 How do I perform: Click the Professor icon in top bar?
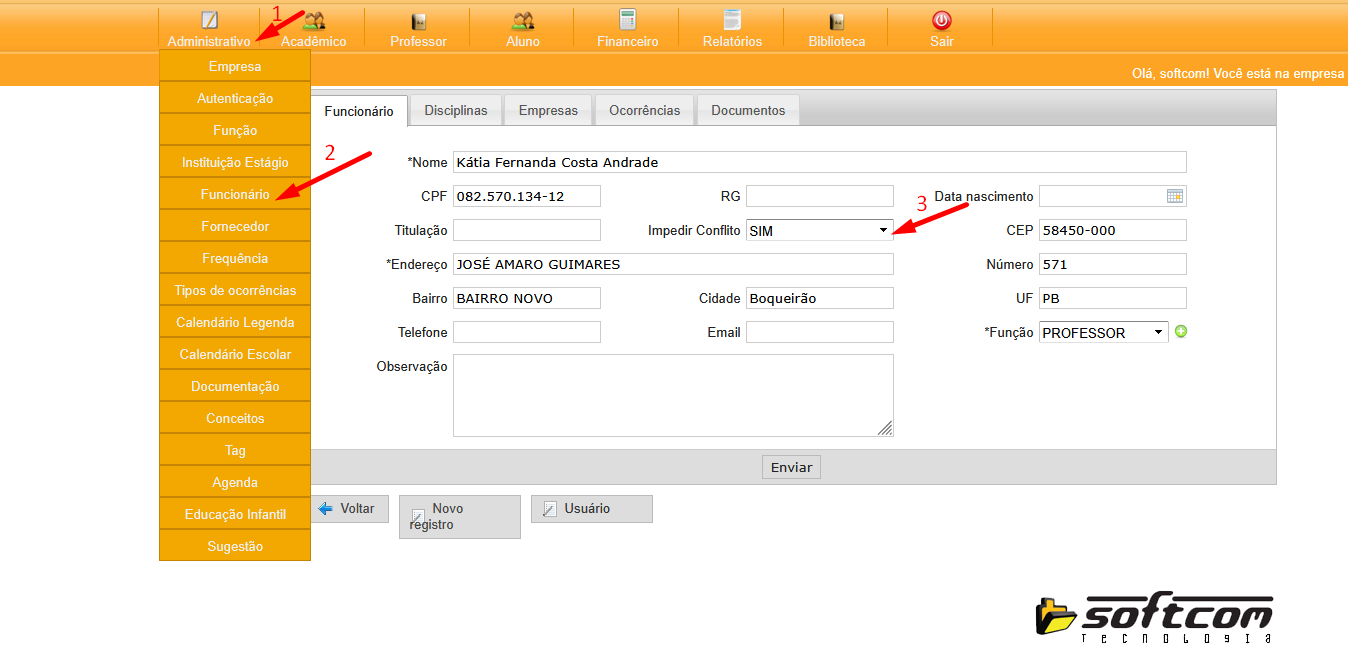coord(418,21)
